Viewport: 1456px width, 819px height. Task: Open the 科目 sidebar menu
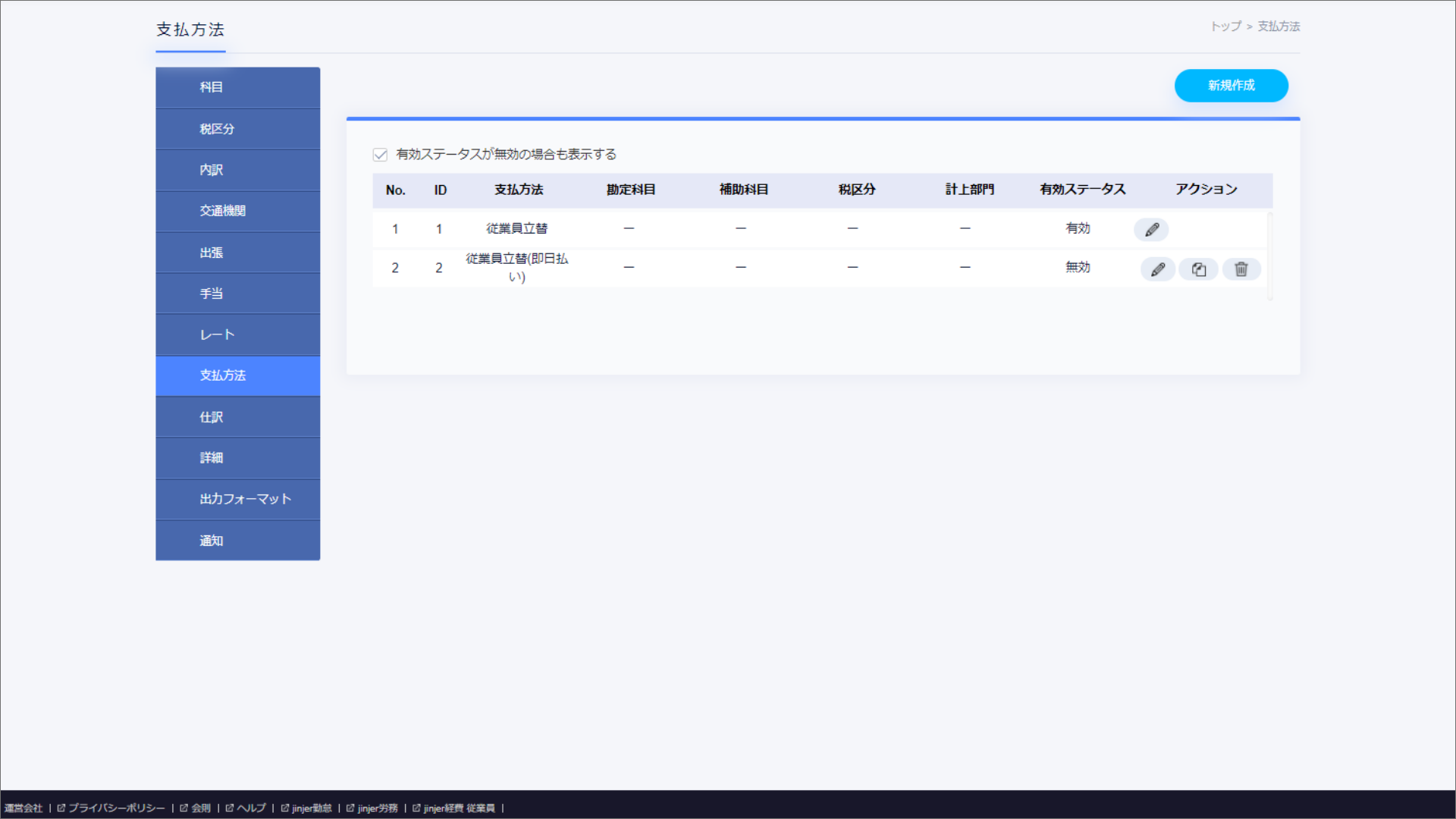click(237, 87)
